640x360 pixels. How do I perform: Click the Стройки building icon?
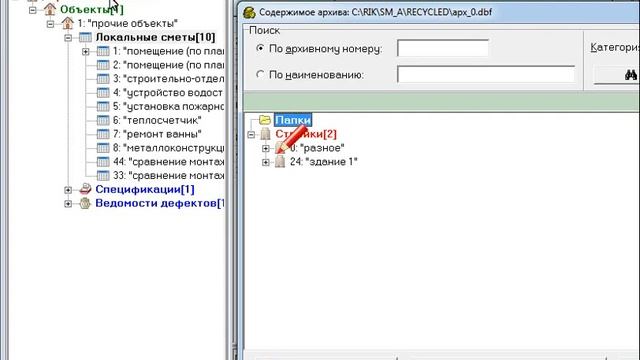click(266, 134)
